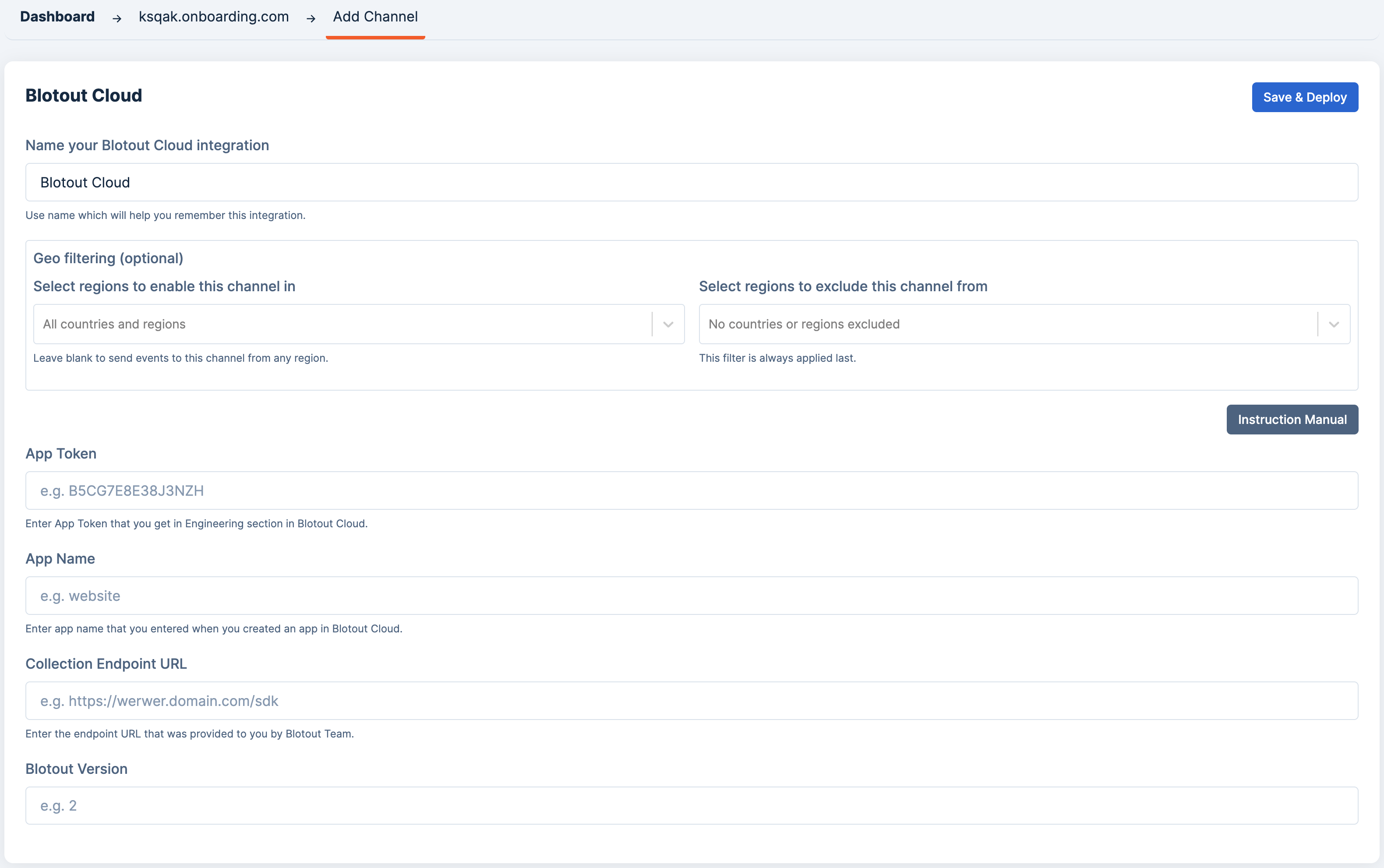The height and width of the screenshot is (868, 1384).
Task: Click the Blotout Cloud page heading
Action: [84, 95]
